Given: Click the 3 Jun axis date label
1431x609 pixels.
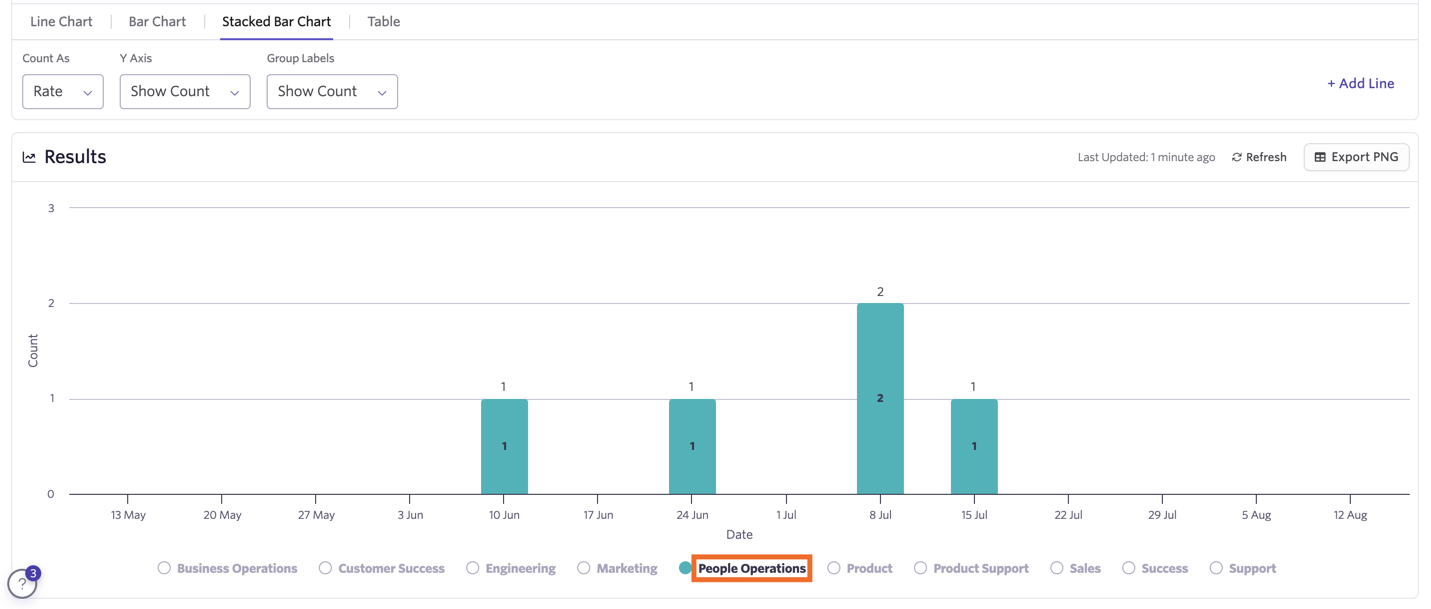Looking at the screenshot, I should tap(410, 515).
